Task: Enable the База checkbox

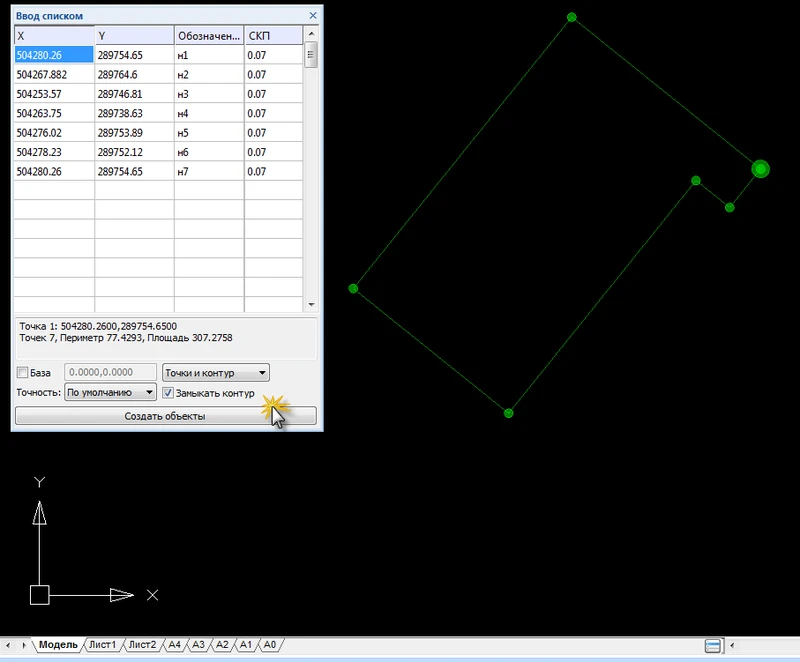Action: (x=23, y=373)
